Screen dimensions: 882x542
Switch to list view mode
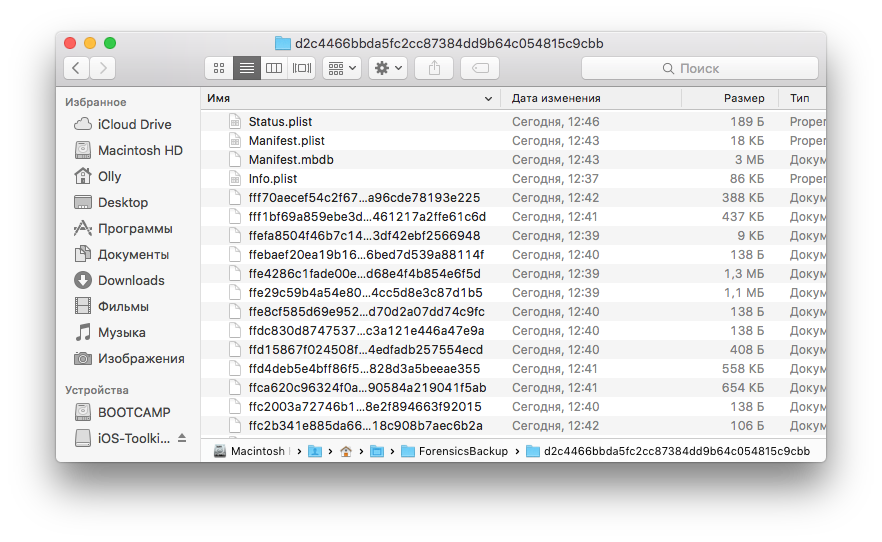click(246, 68)
